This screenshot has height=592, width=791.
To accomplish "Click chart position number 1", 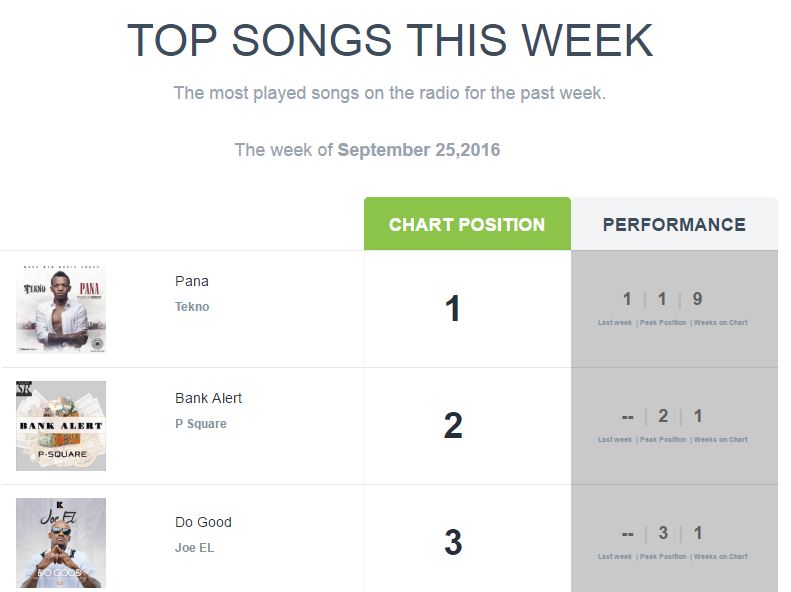I will coord(453,309).
